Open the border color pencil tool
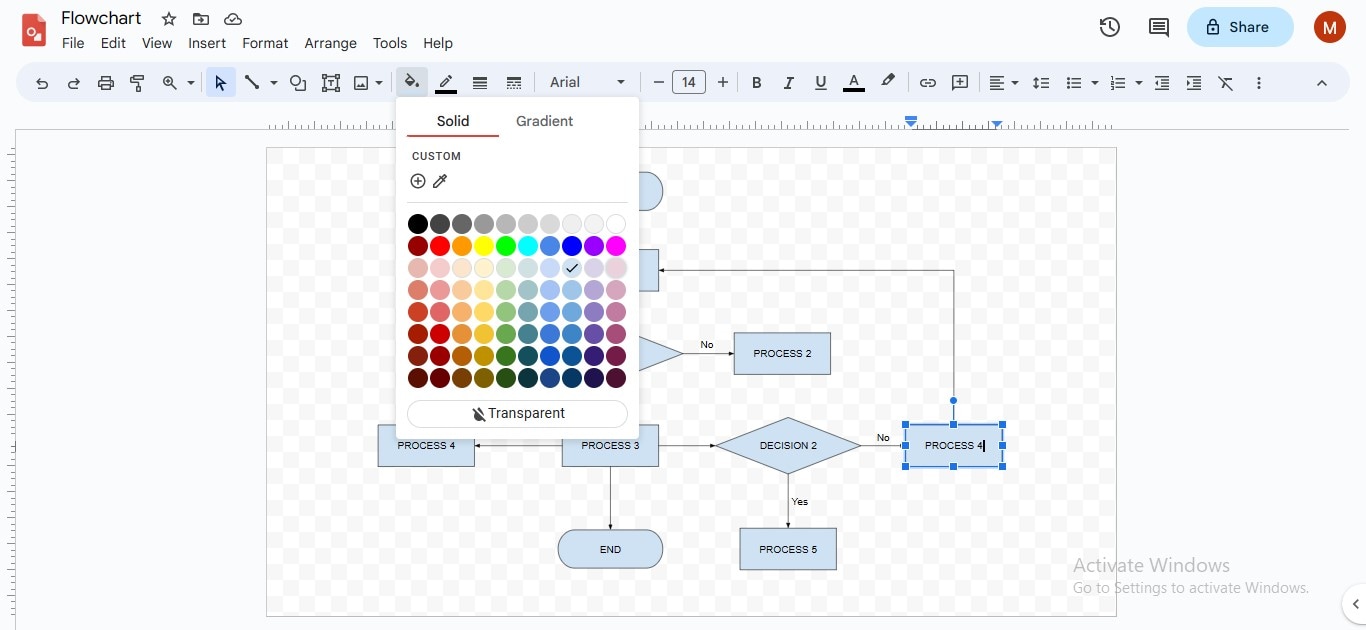 [446, 83]
